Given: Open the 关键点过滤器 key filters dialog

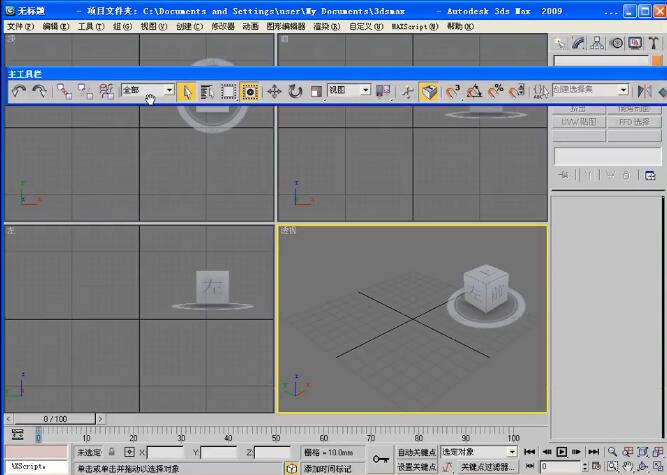Looking at the screenshot, I should point(488,467).
